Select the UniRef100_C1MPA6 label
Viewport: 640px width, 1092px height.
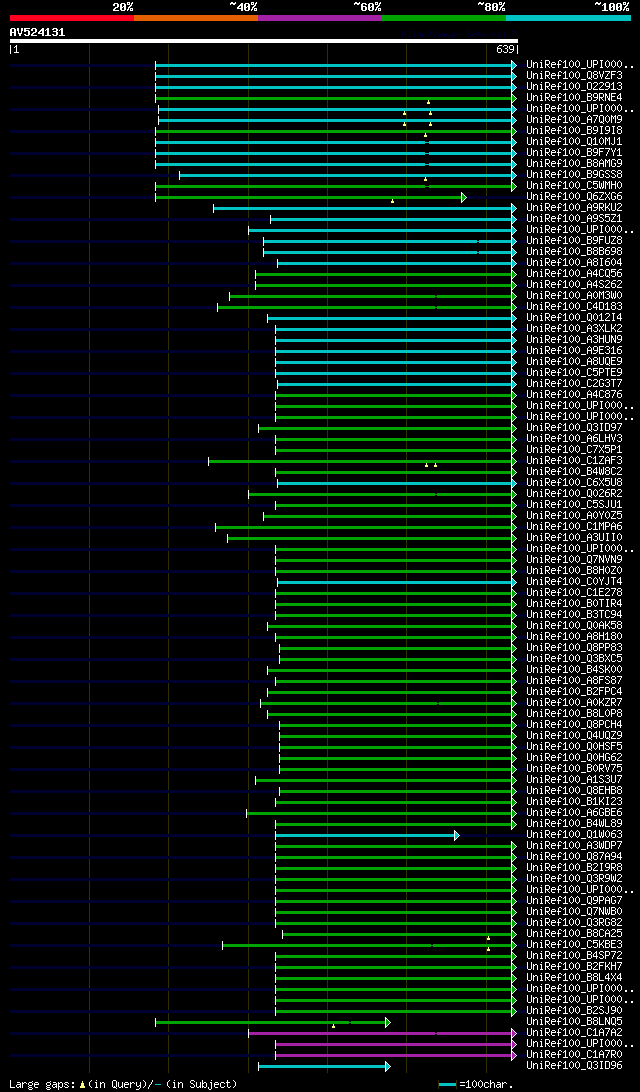pos(575,526)
